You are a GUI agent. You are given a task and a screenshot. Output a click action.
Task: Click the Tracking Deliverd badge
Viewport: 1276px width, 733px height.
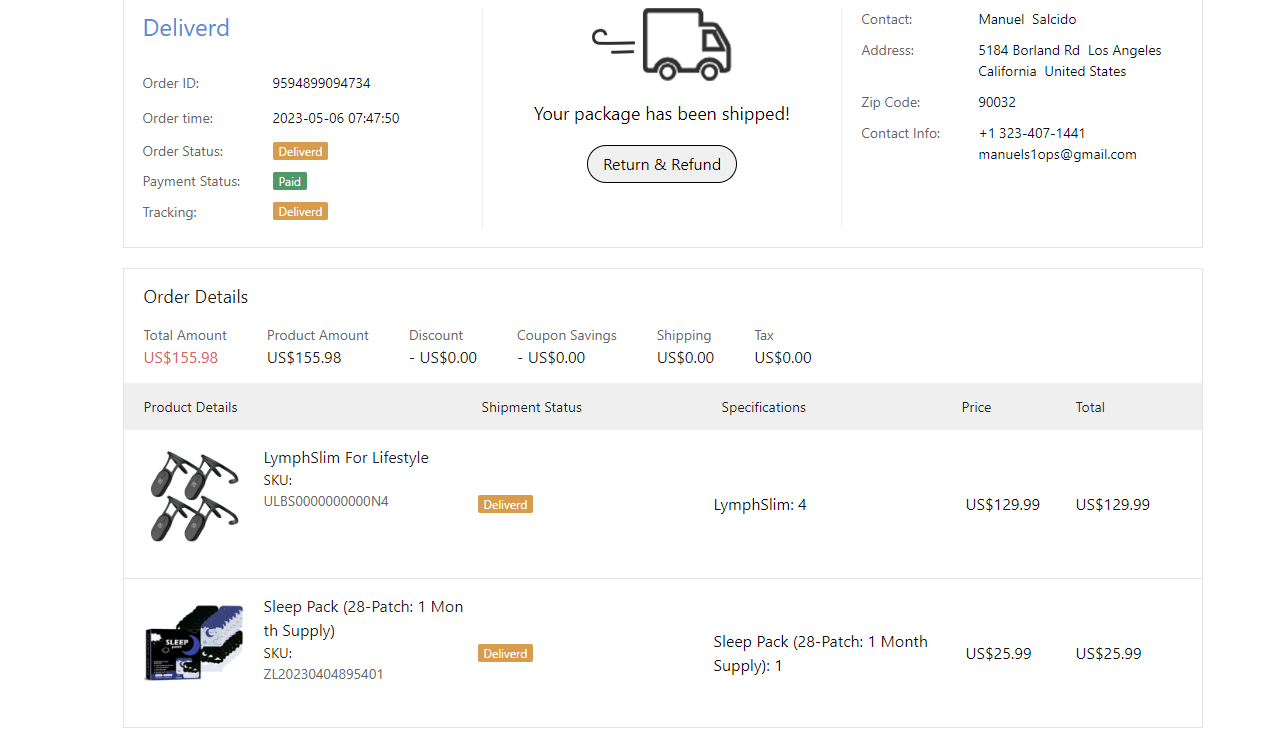(x=300, y=212)
